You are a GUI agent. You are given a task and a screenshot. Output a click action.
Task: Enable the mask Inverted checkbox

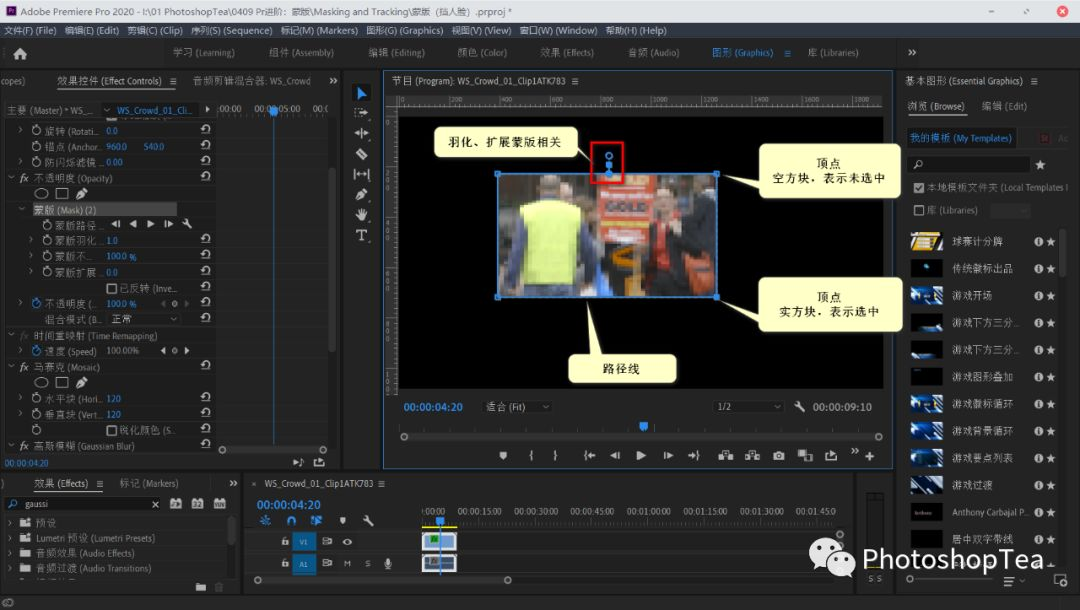pyautogui.click(x=112, y=287)
